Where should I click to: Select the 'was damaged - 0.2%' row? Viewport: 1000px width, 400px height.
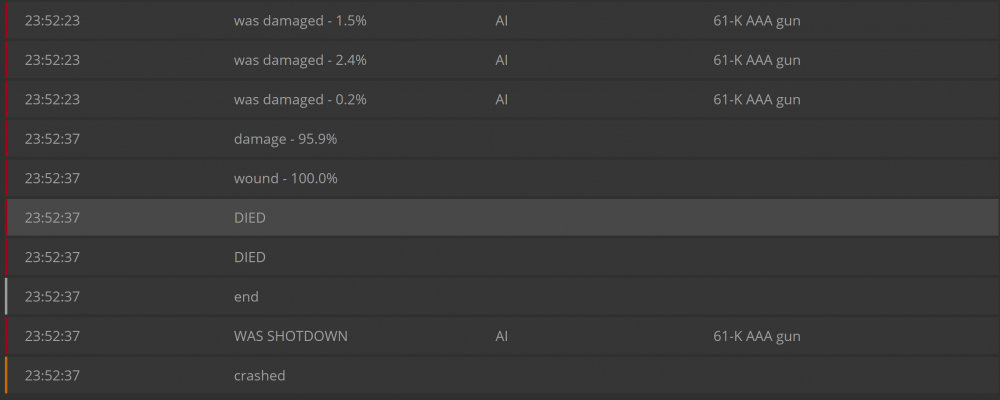(300, 100)
